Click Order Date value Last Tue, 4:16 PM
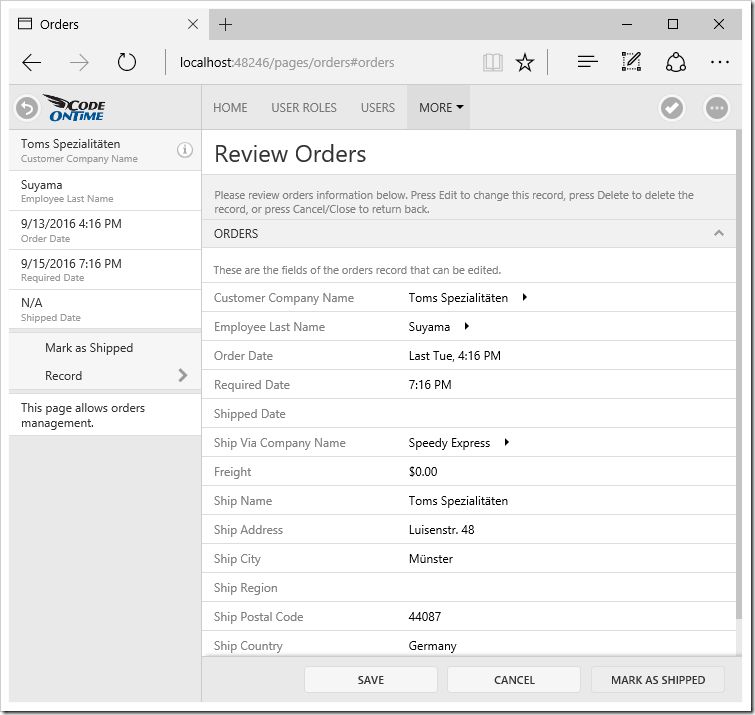 455,356
